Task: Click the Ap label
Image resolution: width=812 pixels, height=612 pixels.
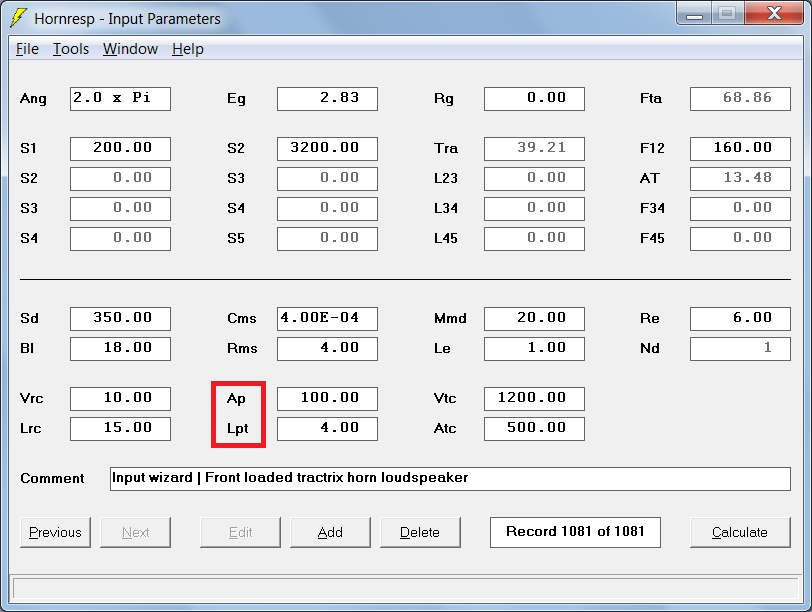Action: pos(236,399)
